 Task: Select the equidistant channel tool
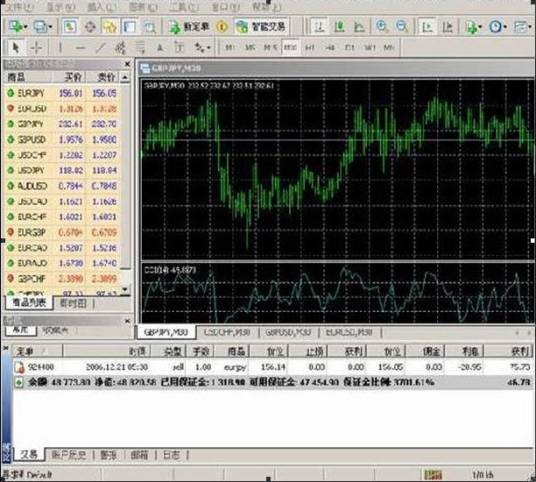point(120,48)
